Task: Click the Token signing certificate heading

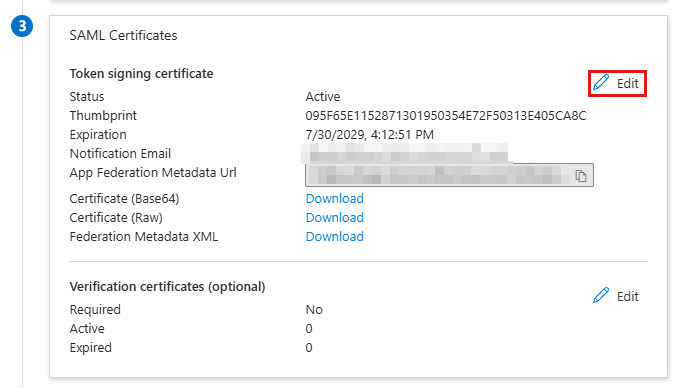Action: 141,73
